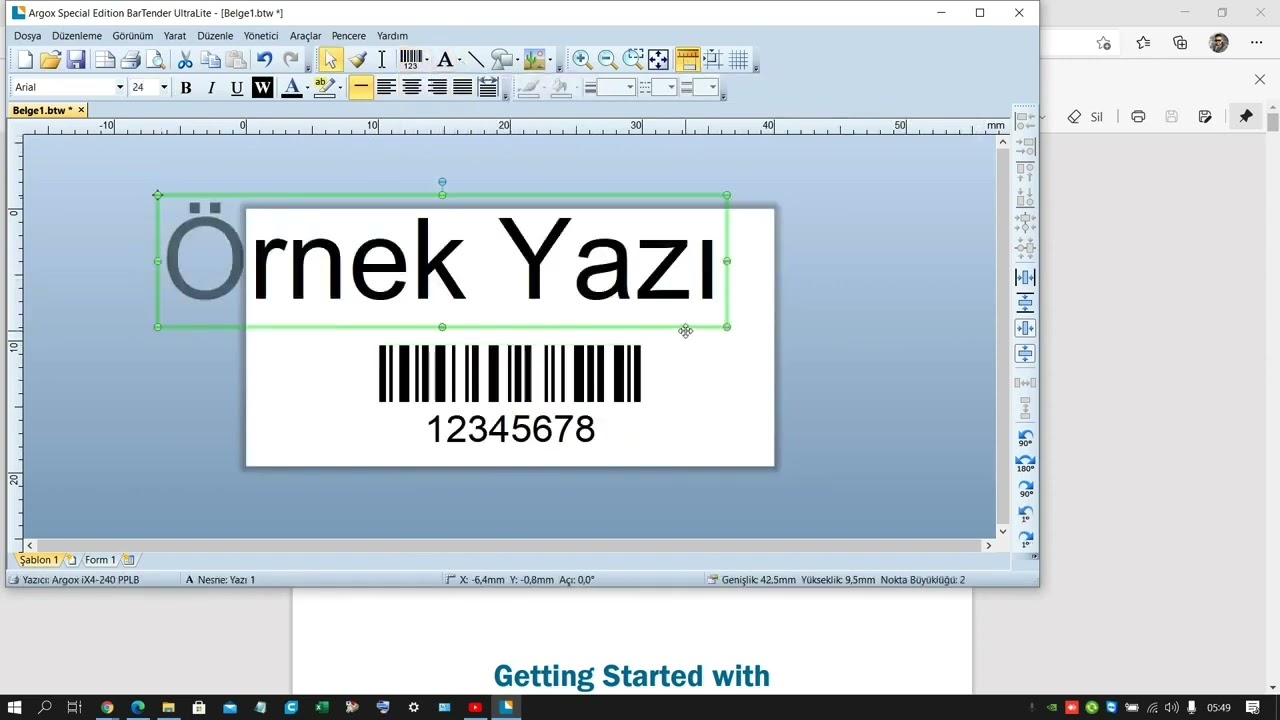Copy the selected object icon
The height and width of the screenshot is (720, 1280).
[x=210, y=60]
